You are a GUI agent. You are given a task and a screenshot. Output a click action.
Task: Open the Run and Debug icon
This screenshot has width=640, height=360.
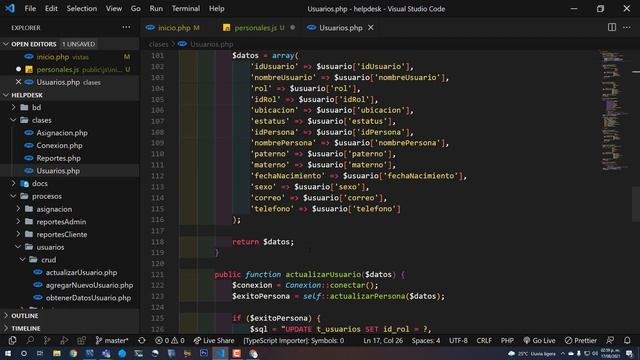point(64,340)
